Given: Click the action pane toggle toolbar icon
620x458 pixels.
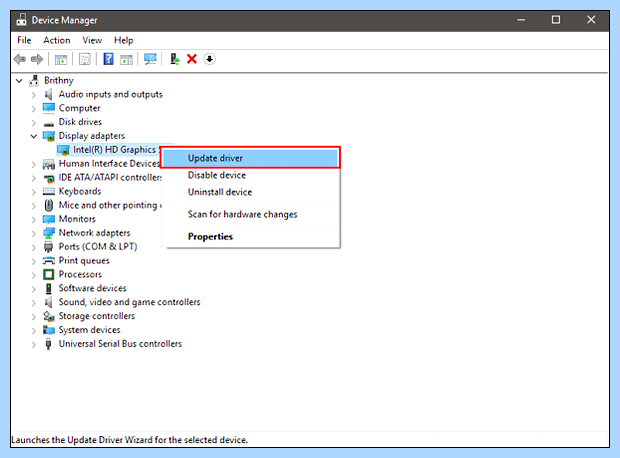Looking at the screenshot, I should (x=127, y=59).
